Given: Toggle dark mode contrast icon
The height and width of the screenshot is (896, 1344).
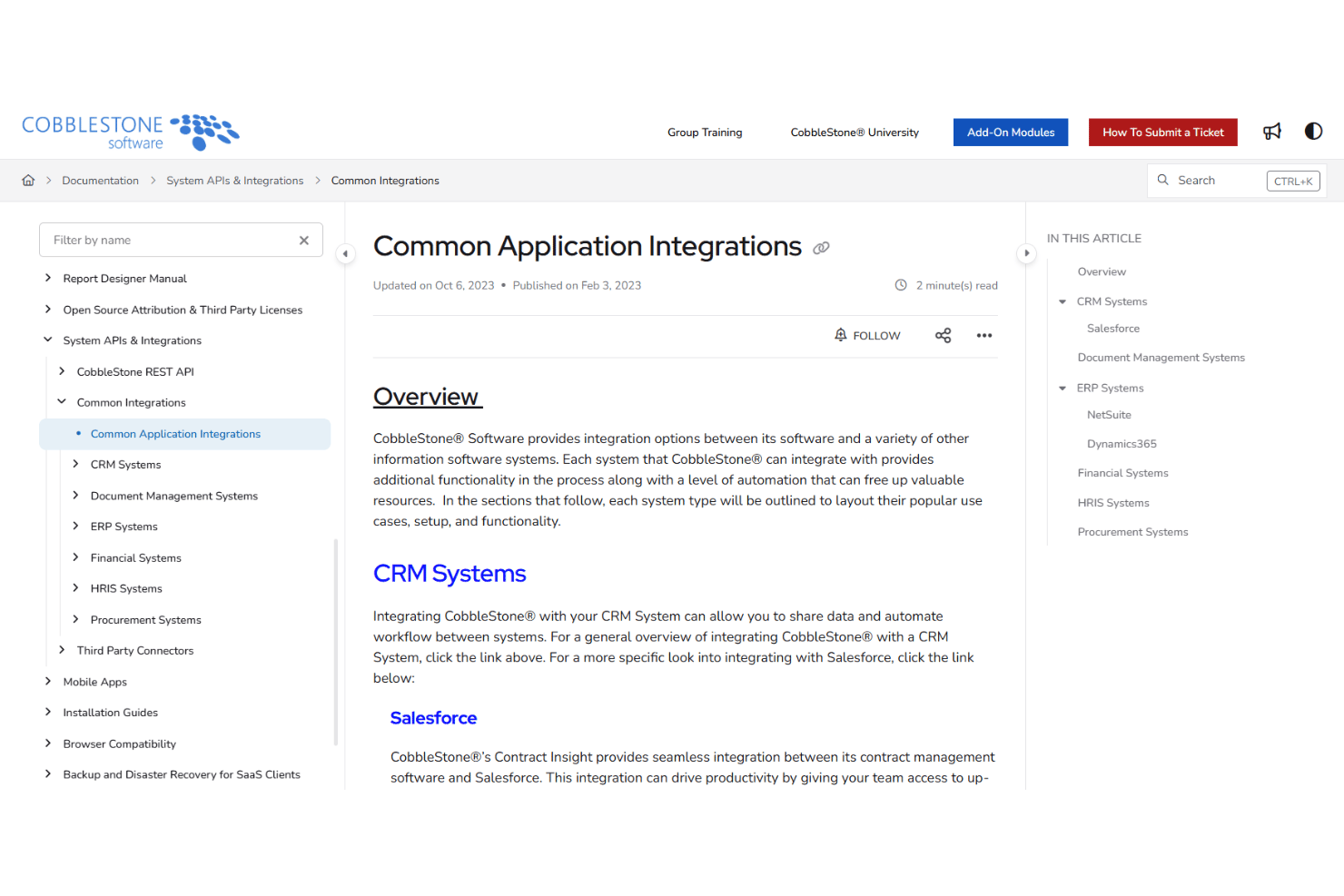Looking at the screenshot, I should coord(1313,132).
